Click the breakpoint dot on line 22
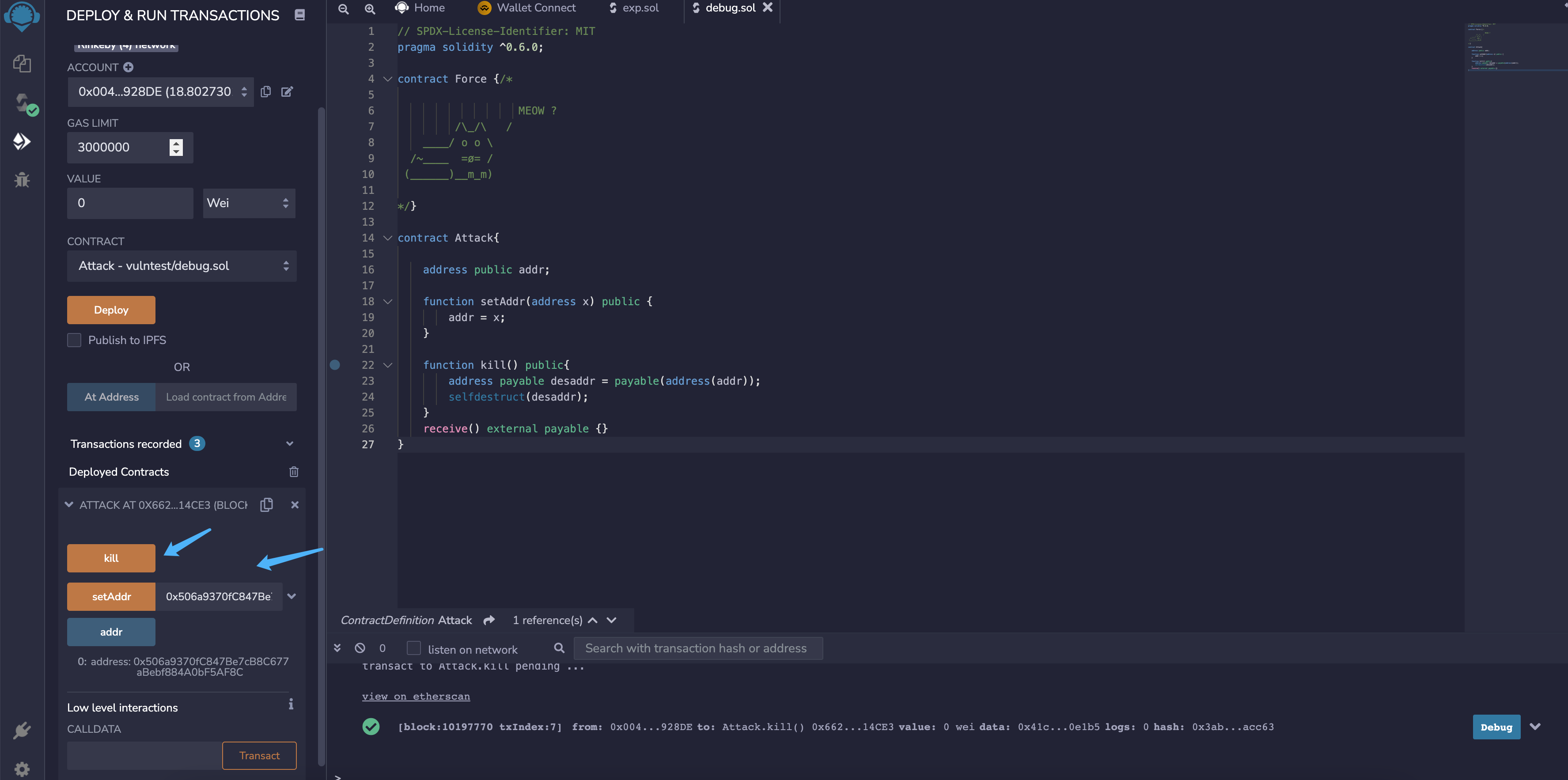This screenshot has width=1568, height=780. click(x=335, y=365)
